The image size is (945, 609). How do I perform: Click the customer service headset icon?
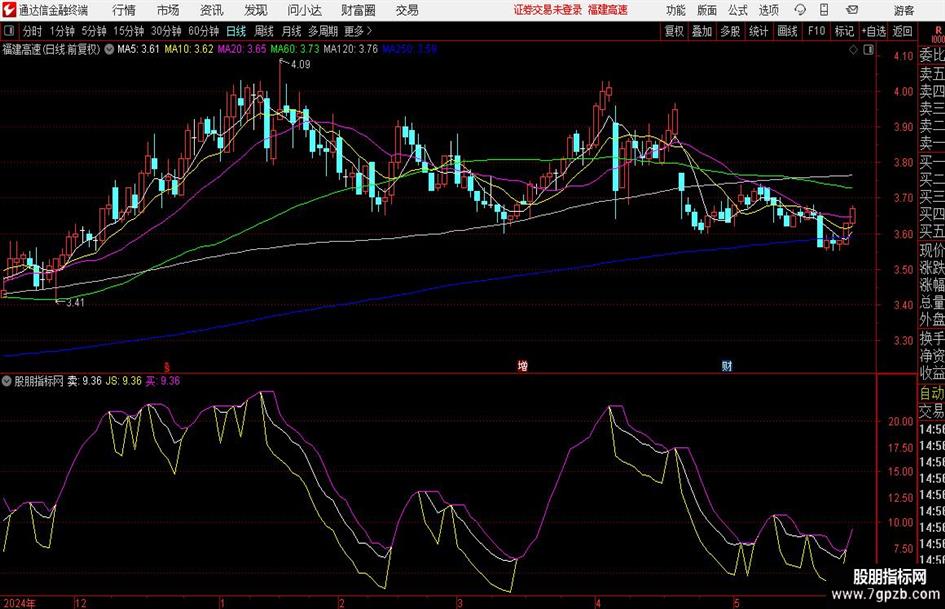[800, 10]
